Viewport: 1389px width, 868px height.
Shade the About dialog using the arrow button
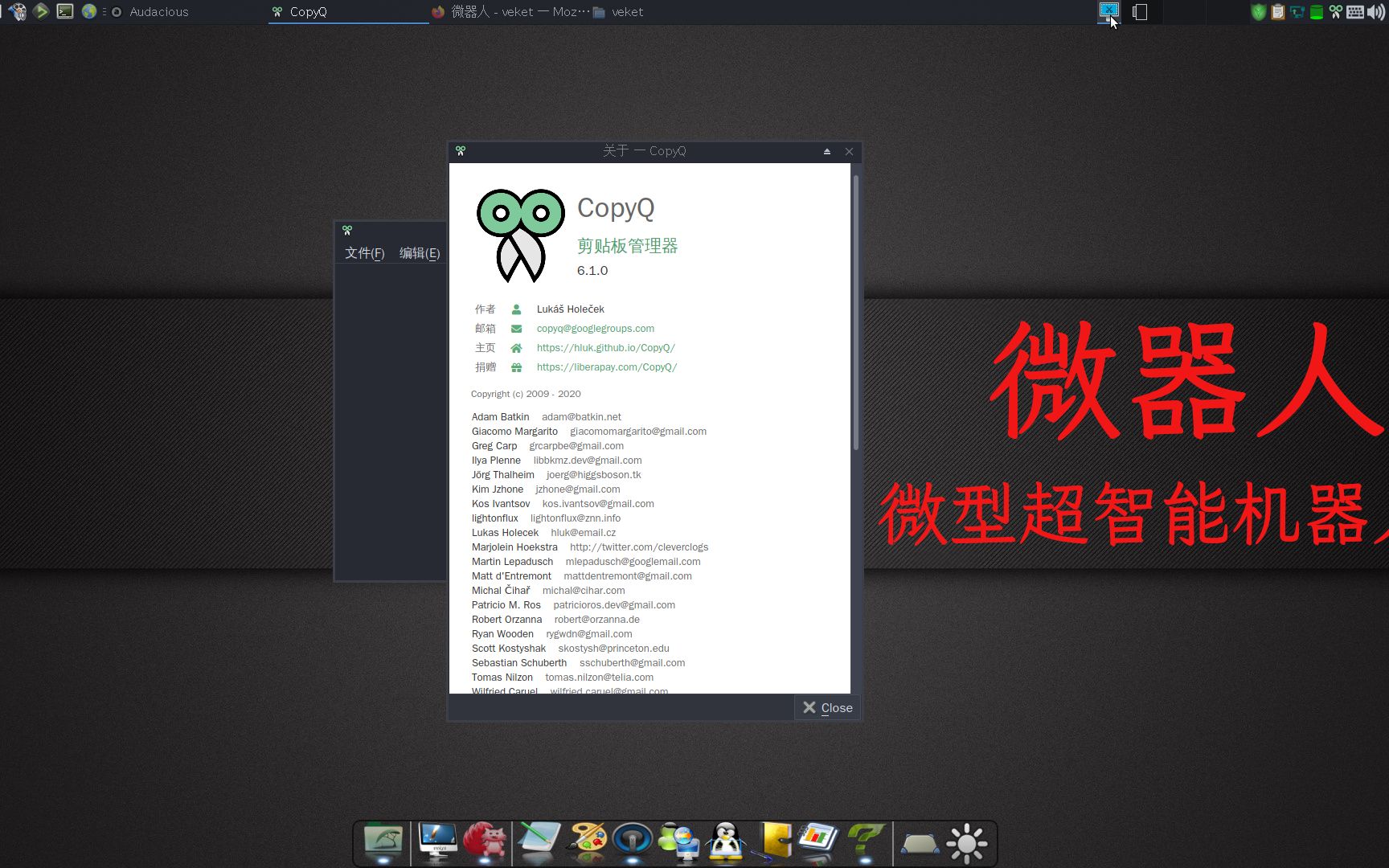(826, 151)
